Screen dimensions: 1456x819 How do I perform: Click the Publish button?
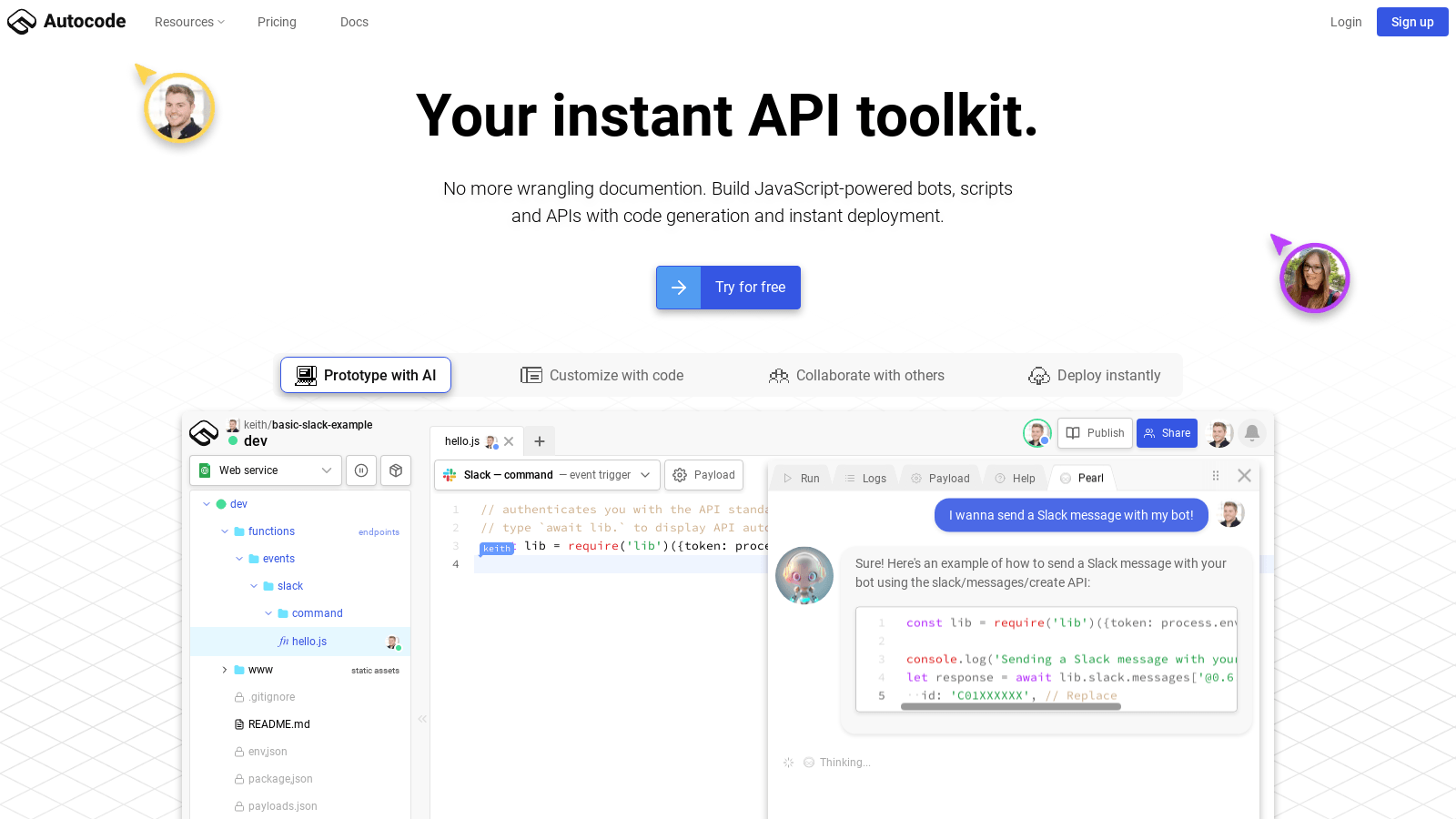tap(1096, 433)
